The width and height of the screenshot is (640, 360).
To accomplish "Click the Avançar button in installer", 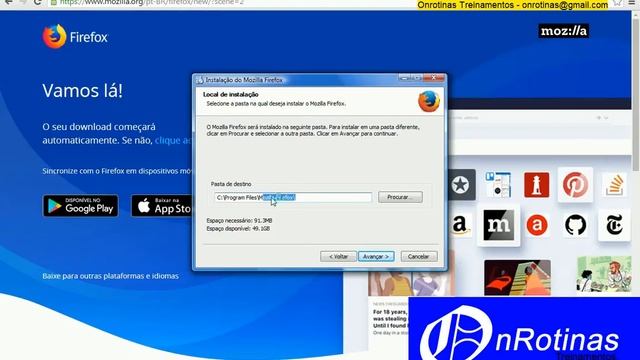I will click(376, 256).
